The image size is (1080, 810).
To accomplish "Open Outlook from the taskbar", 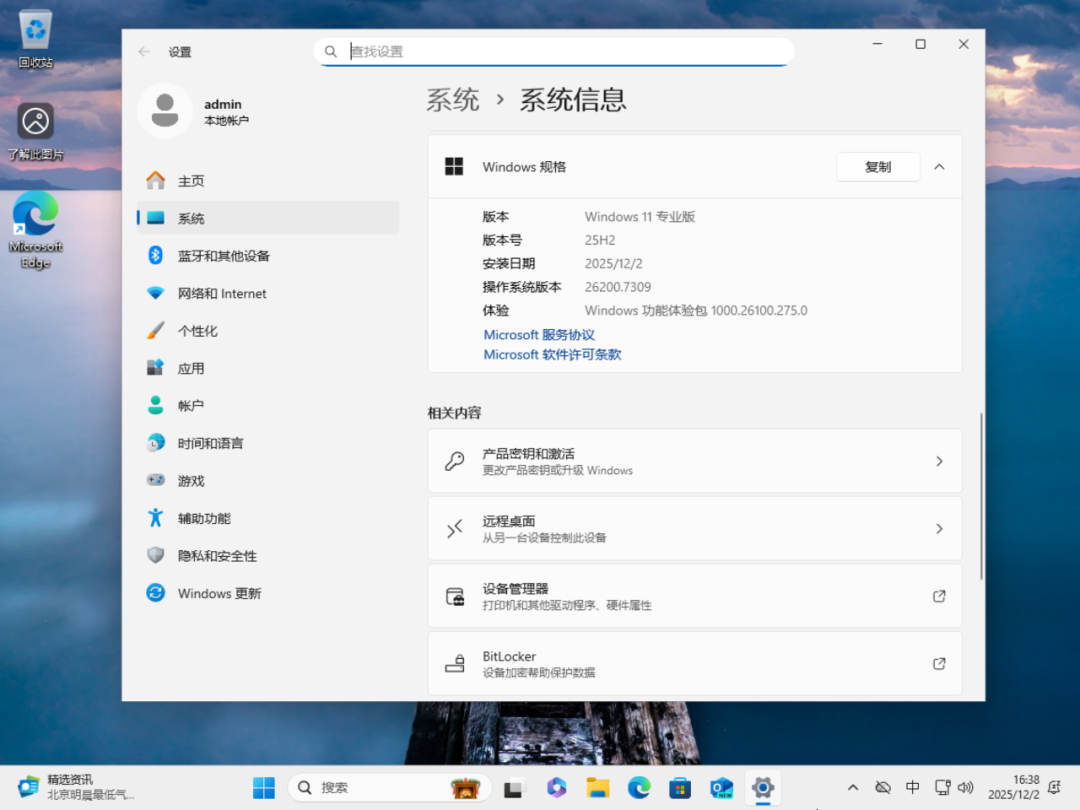I will tap(721, 787).
